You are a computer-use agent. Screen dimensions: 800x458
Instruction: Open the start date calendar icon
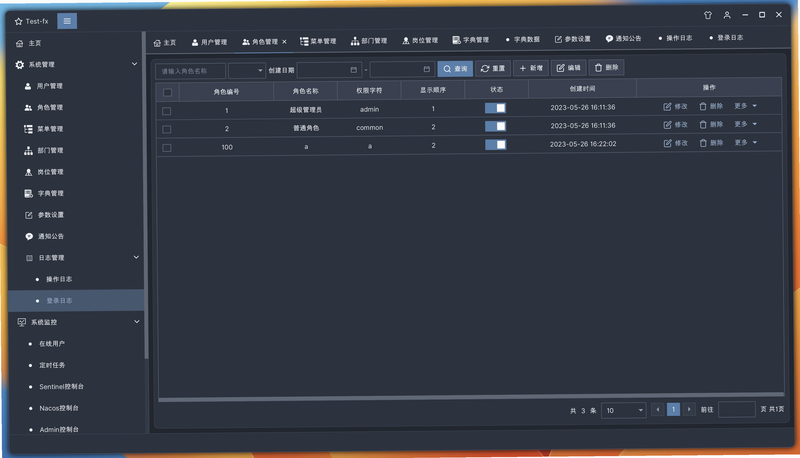point(354,69)
